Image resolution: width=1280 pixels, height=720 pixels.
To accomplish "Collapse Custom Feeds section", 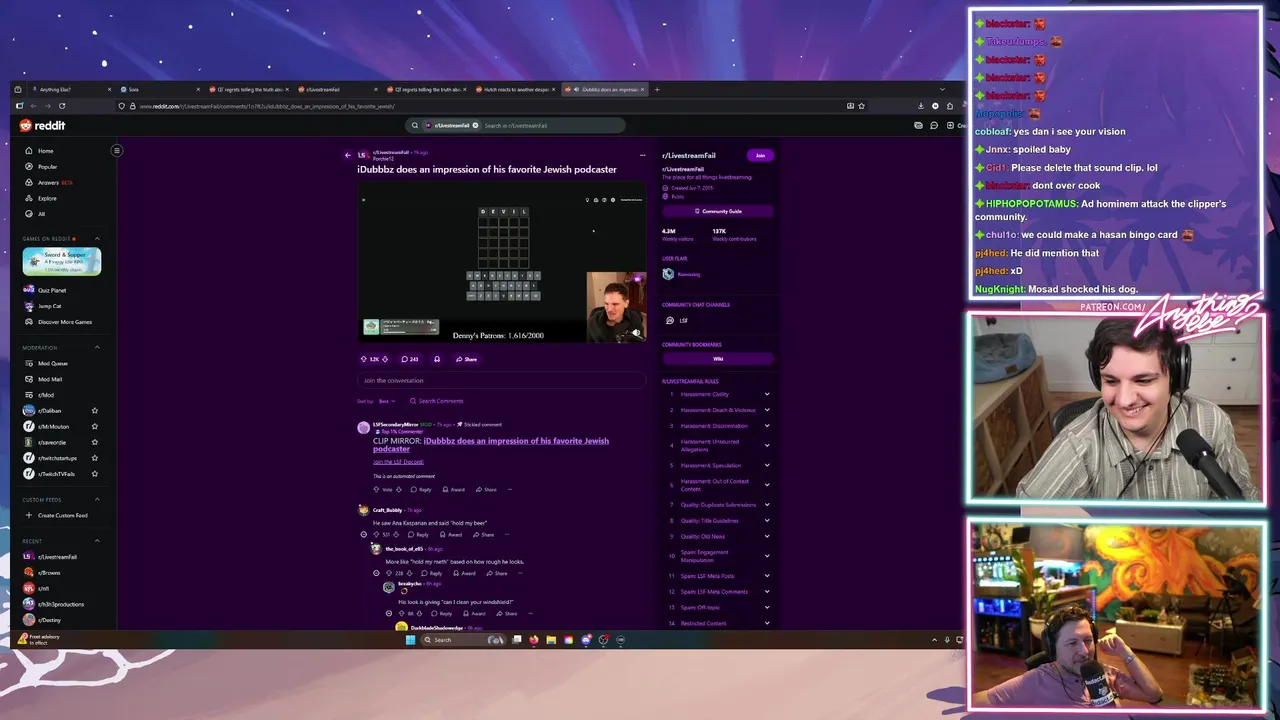I will pyautogui.click(x=97, y=500).
